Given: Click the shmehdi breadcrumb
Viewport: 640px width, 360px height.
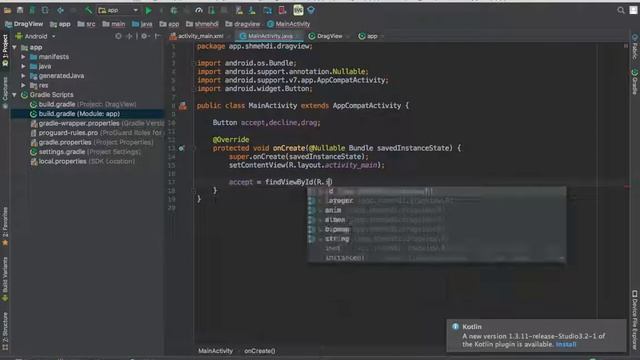Looking at the screenshot, I should [202, 24].
